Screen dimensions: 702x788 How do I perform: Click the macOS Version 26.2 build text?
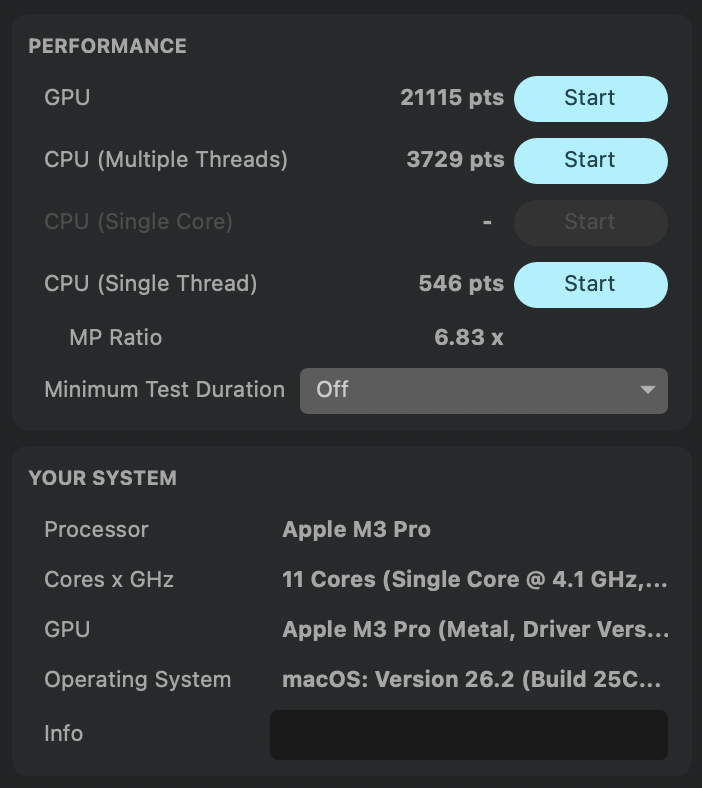point(472,680)
